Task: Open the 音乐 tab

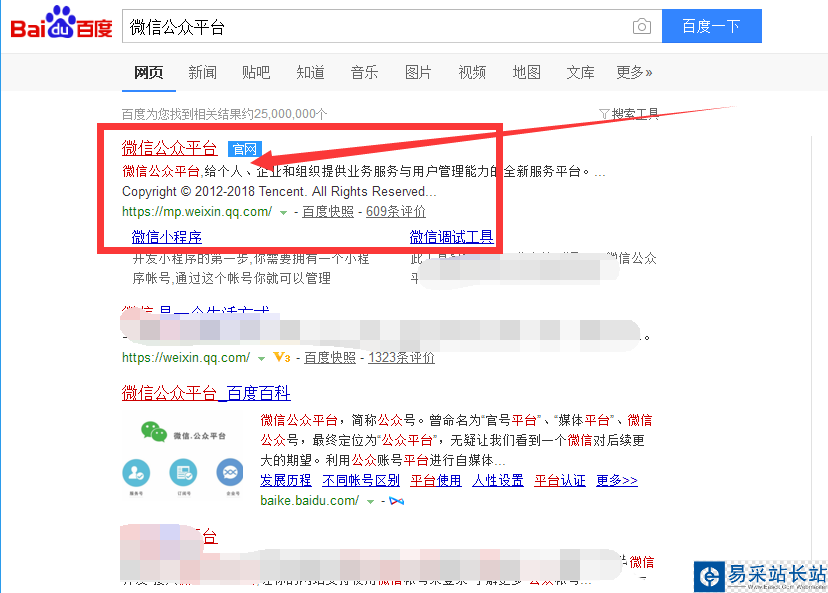Action: 364,72
